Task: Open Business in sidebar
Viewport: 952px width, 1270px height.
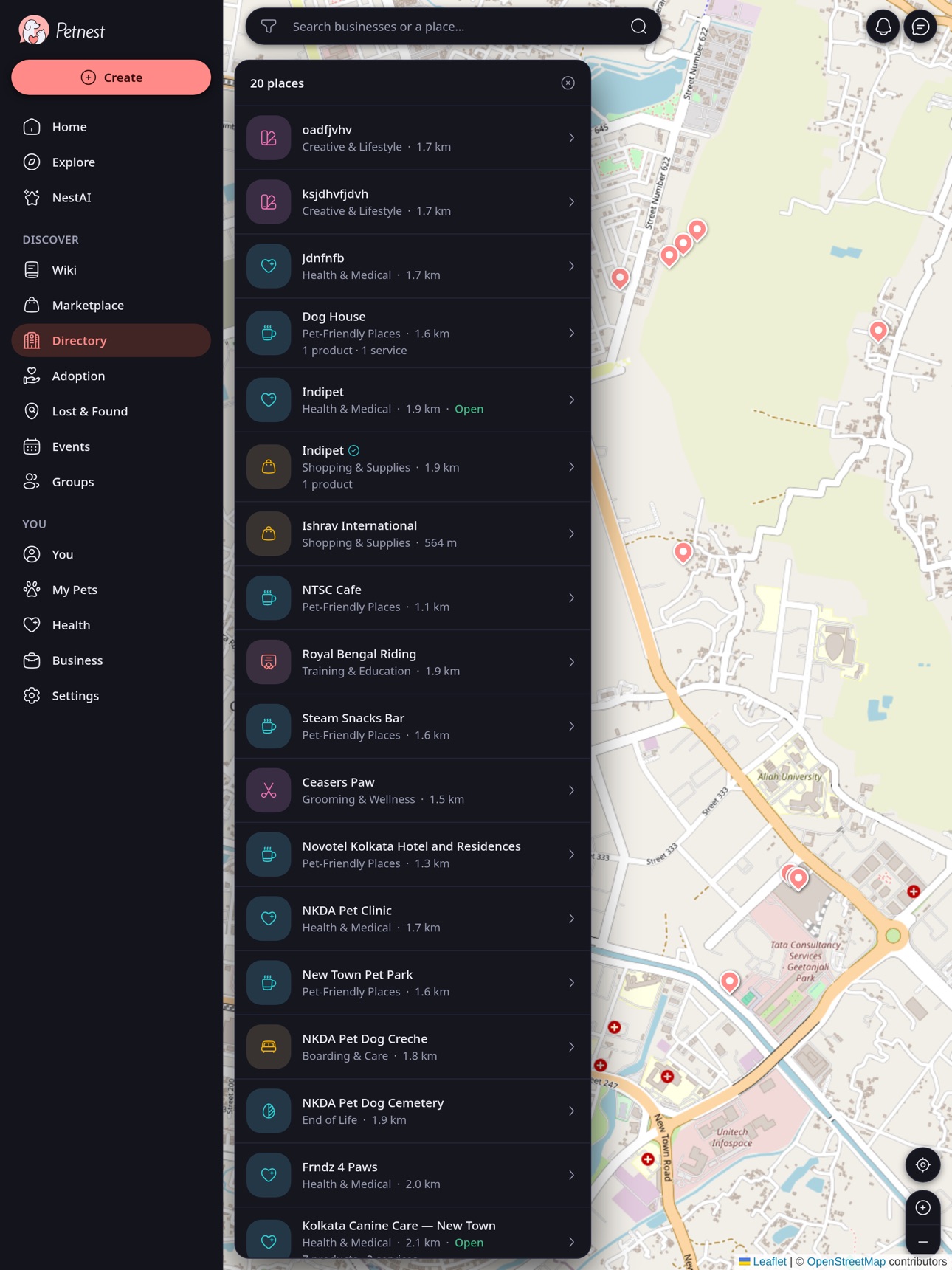Action: (x=111, y=661)
